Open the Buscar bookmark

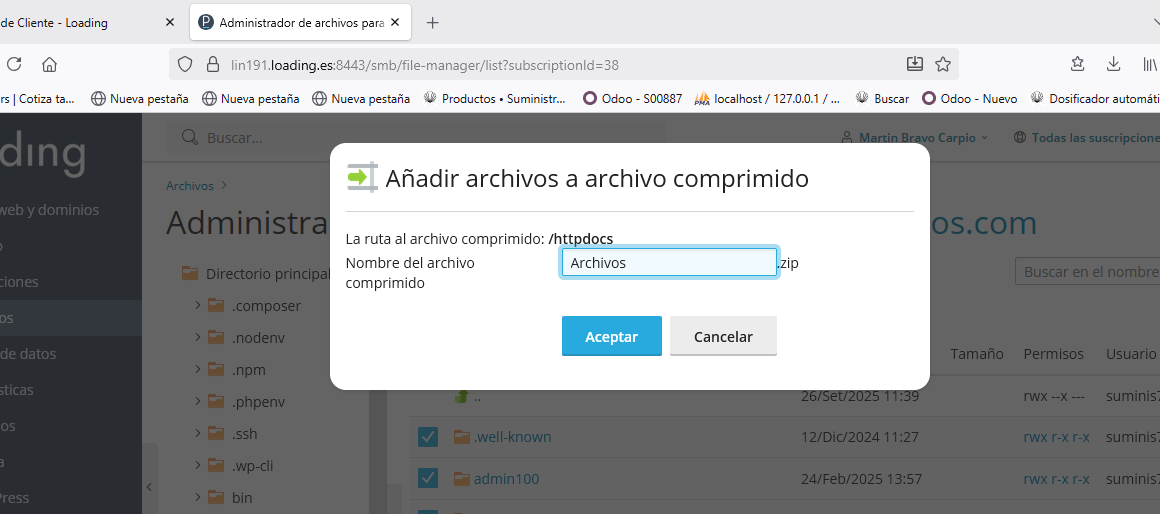pyautogui.click(x=882, y=98)
